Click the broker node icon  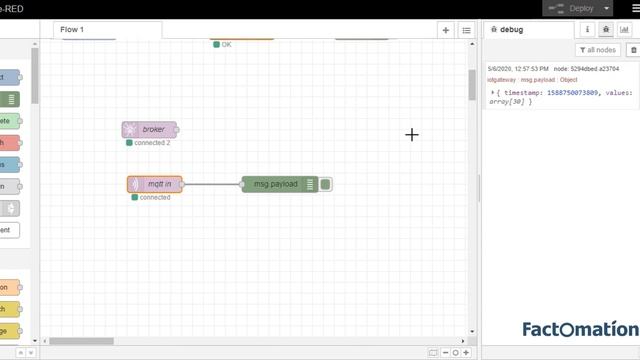130,130
